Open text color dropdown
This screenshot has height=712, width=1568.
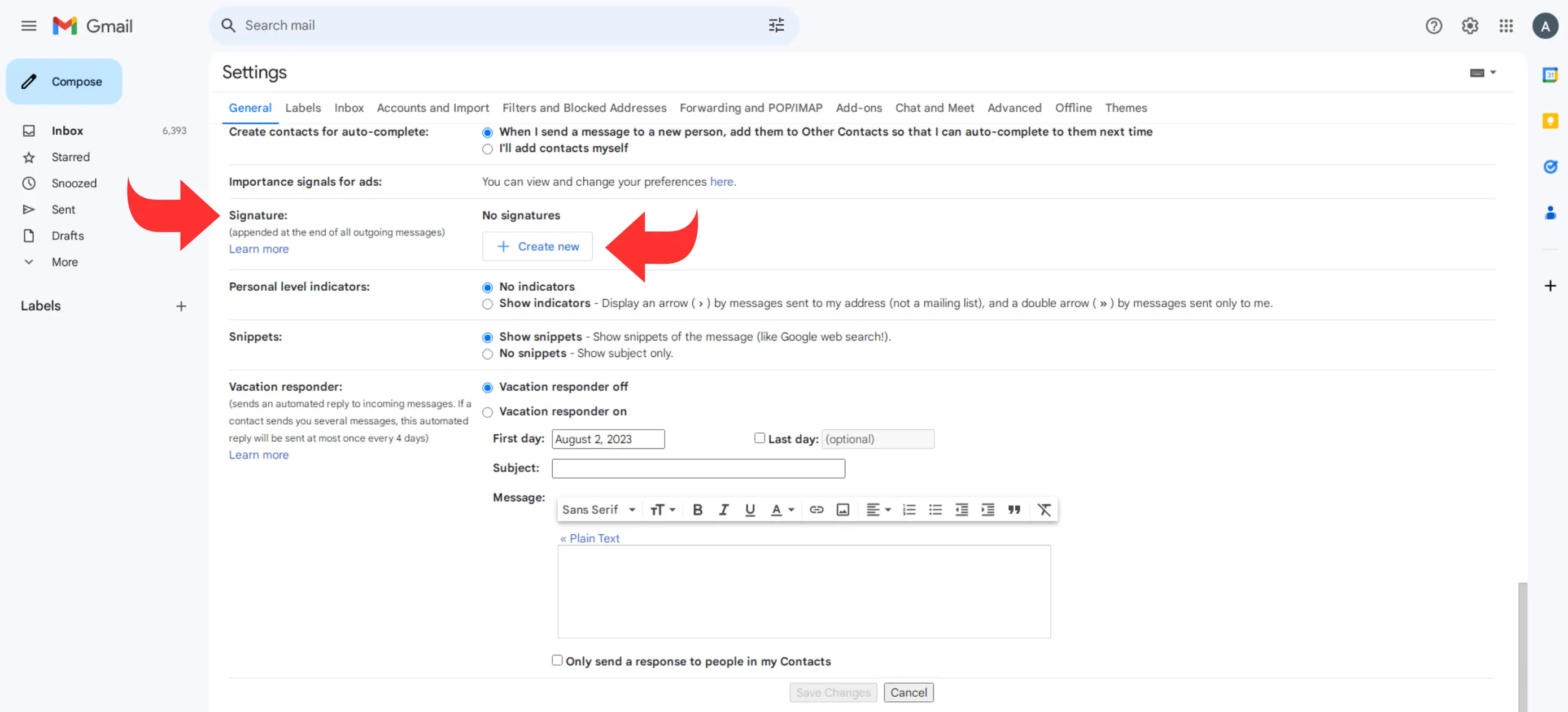pos(782,509)
